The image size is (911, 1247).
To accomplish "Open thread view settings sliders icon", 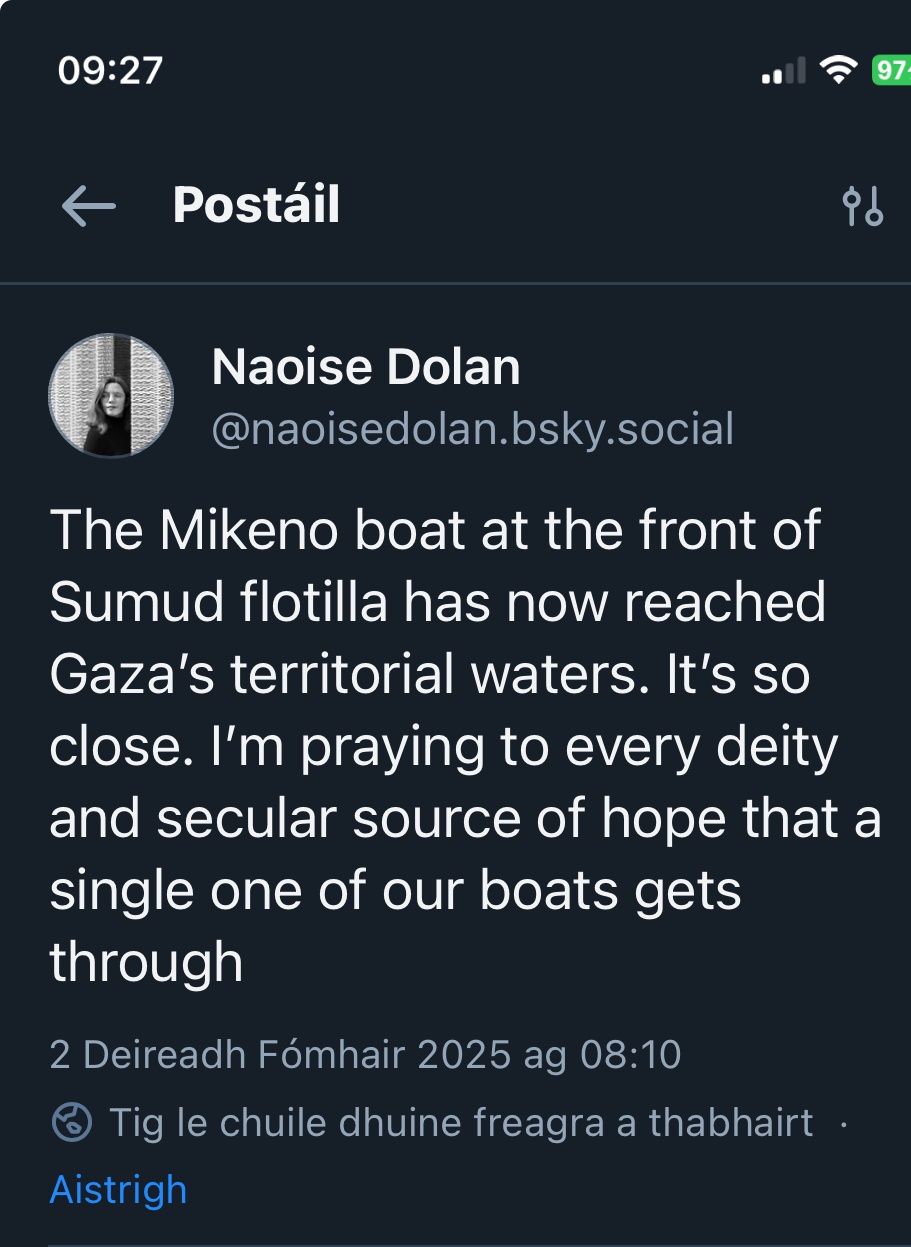I will (x=862, y=206).
